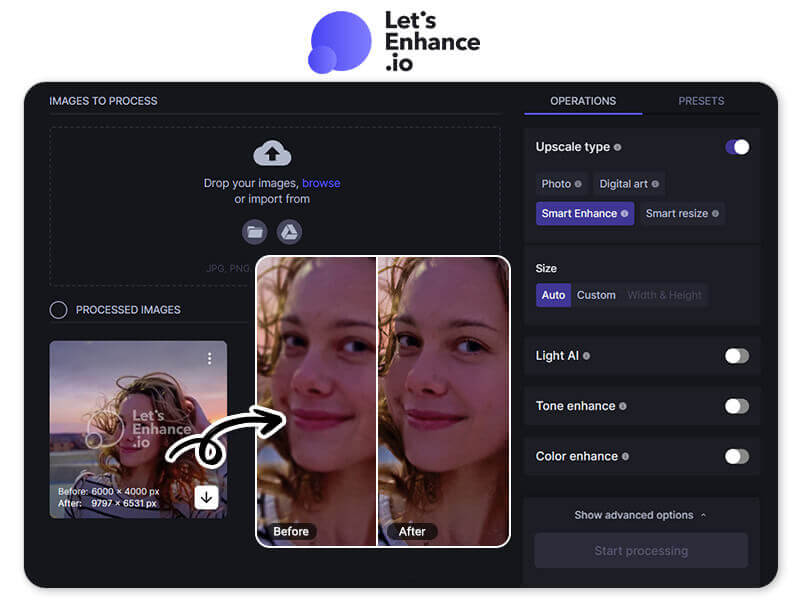
Task: Download the processed image via the arrow icon
Action: 207,497
